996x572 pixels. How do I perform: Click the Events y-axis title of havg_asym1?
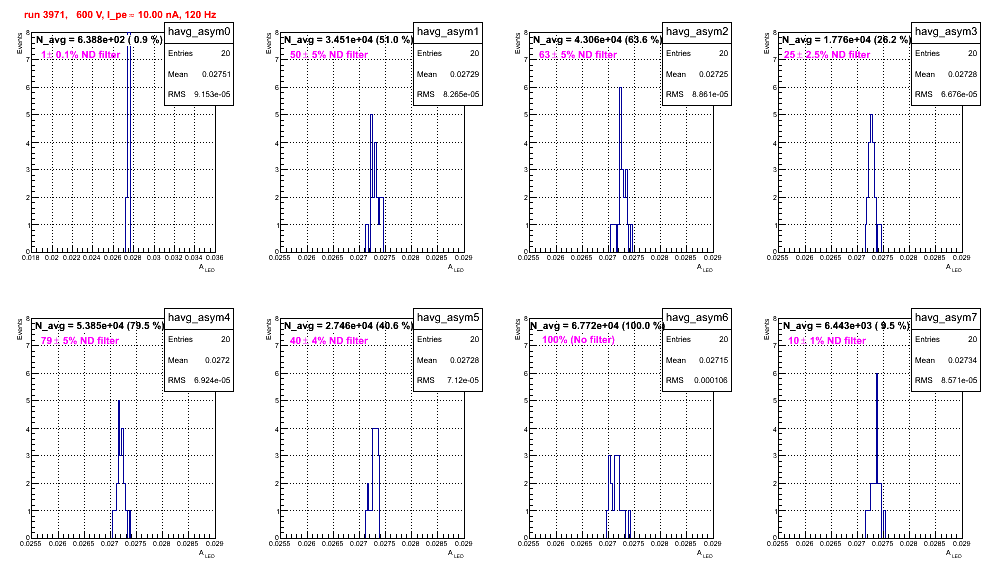[x=269, y=43]
